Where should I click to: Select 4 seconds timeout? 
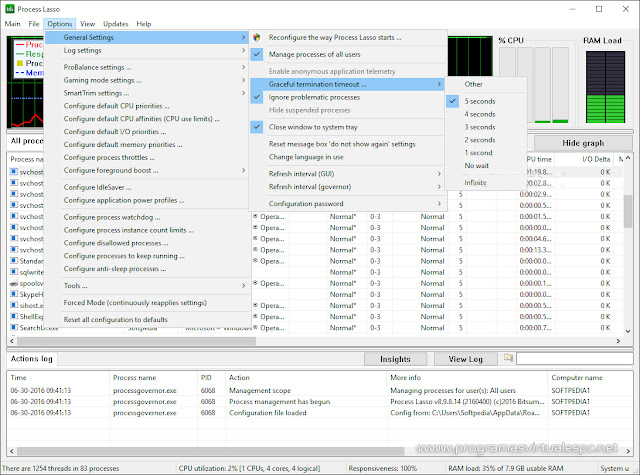click(484, 114)
